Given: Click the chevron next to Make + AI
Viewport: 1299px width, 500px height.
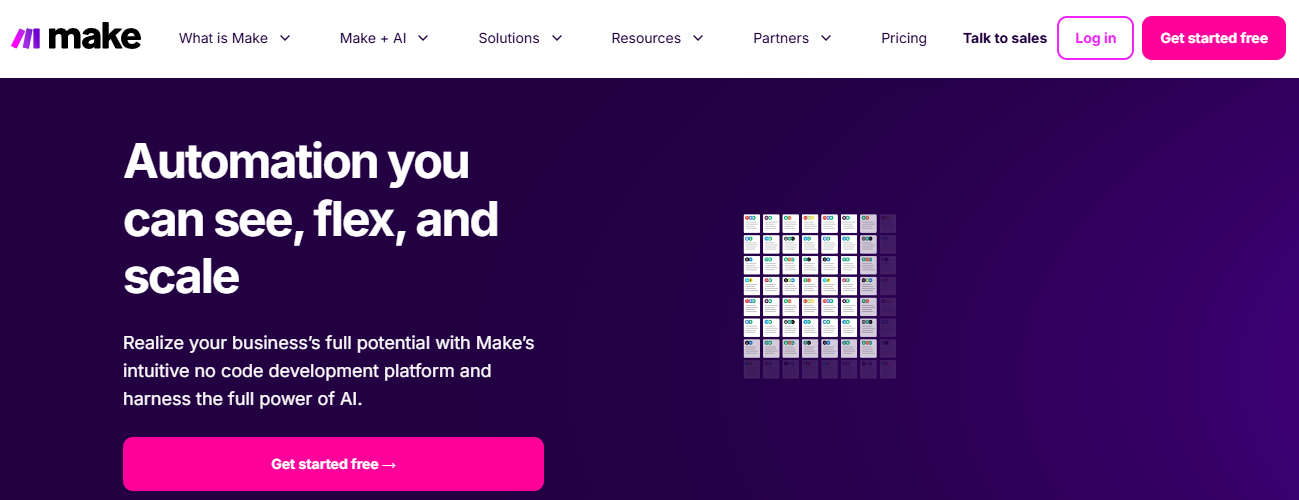Looking at the screenshot, I should 423,38.
